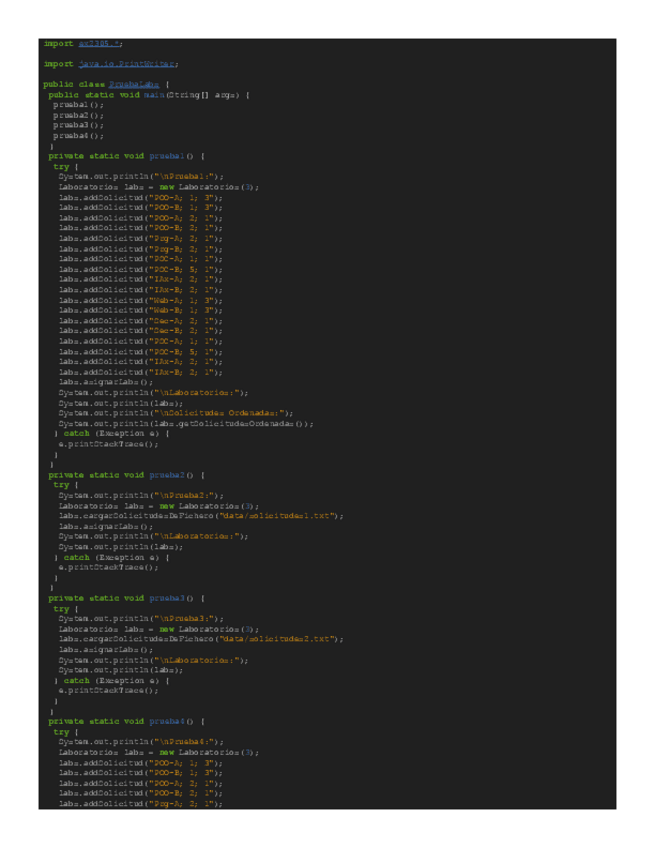Click the "data/solicitudes2.txt" string literal
Image resolution: width=655 pixels, height=848 pixels.
(x=273, y=640)
